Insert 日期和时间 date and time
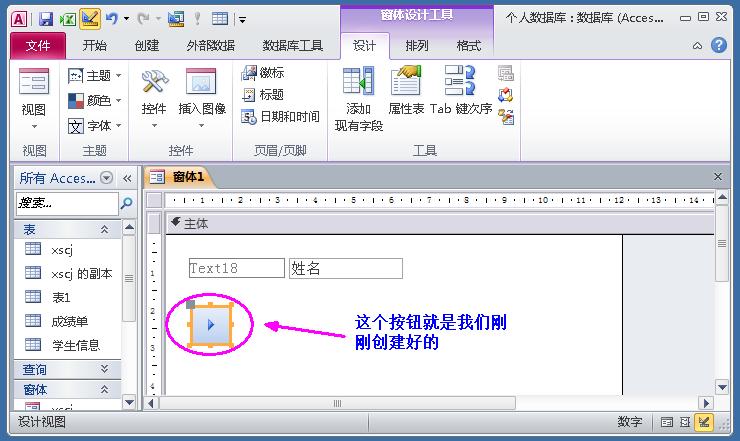Viewport: 740px width, 441px height. (280, 116)
